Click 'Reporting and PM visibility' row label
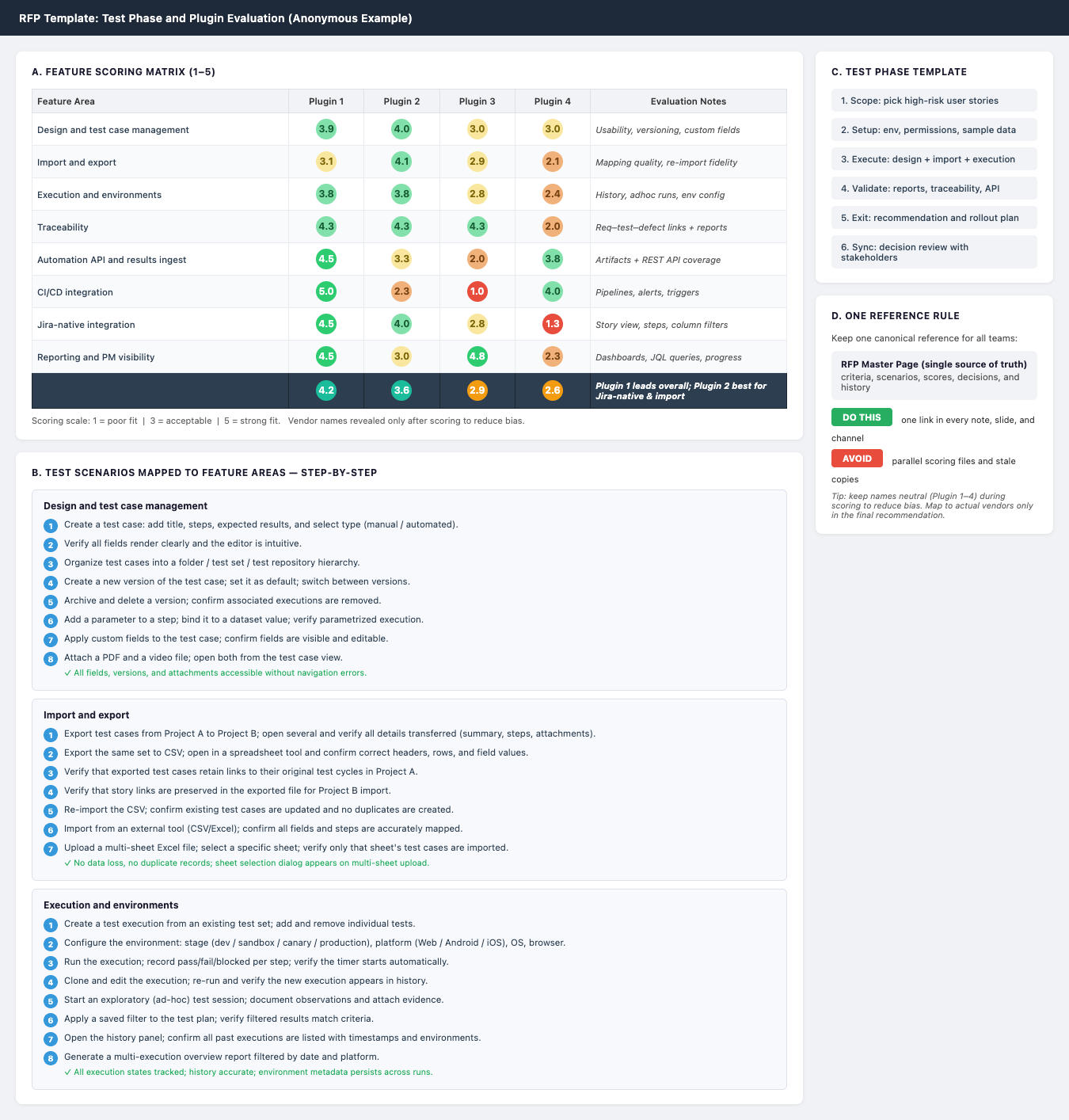 click(96, 357)
